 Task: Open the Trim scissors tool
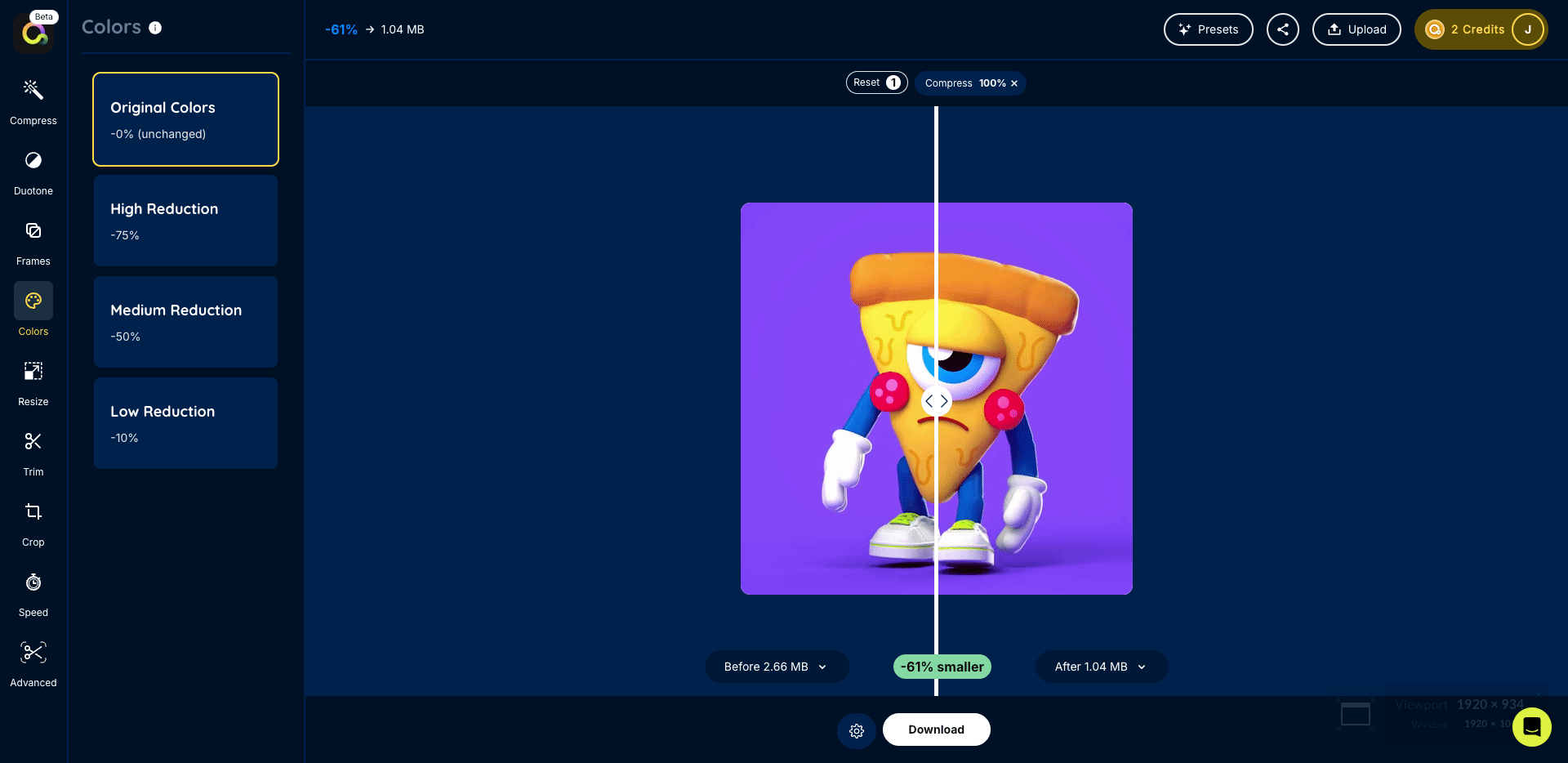33,453
